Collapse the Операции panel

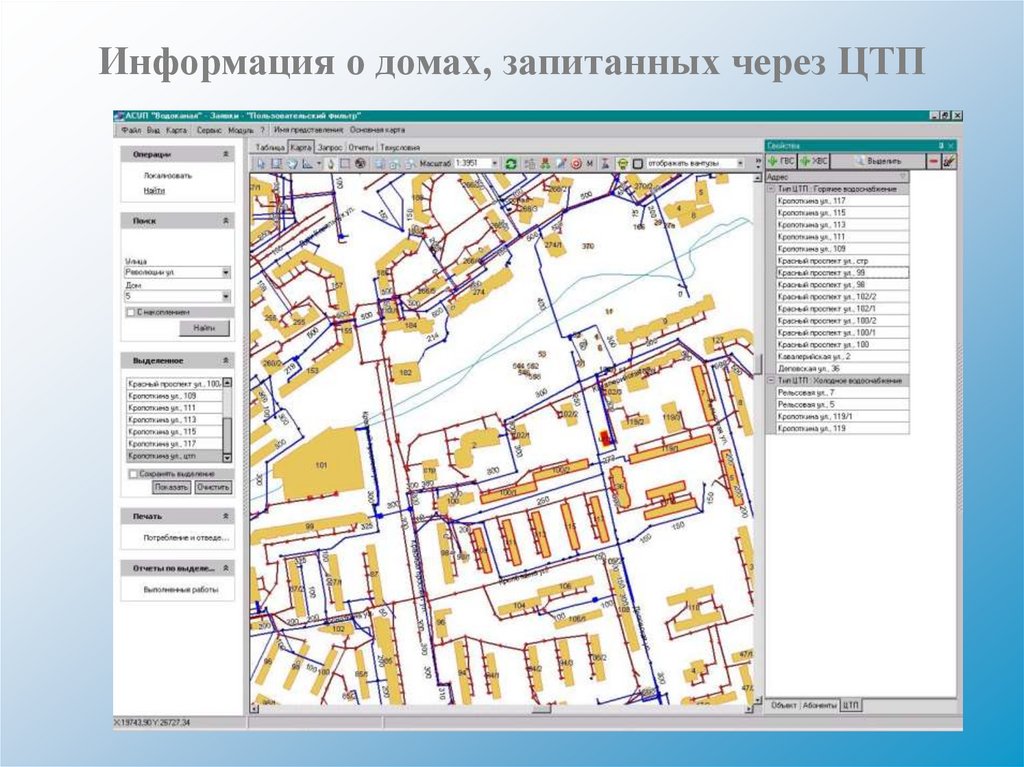pyautogui.click(x=226, y=154)
